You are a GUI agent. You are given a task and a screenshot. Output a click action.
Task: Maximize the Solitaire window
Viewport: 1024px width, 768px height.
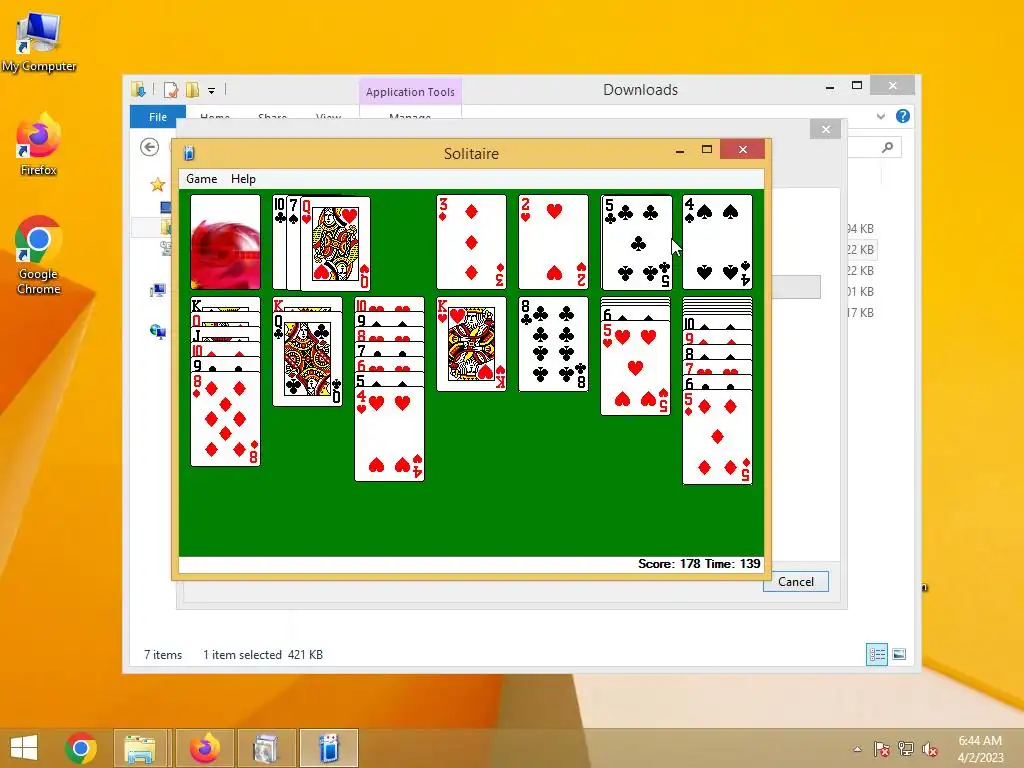pyautogui.click(x=707, y=150)
